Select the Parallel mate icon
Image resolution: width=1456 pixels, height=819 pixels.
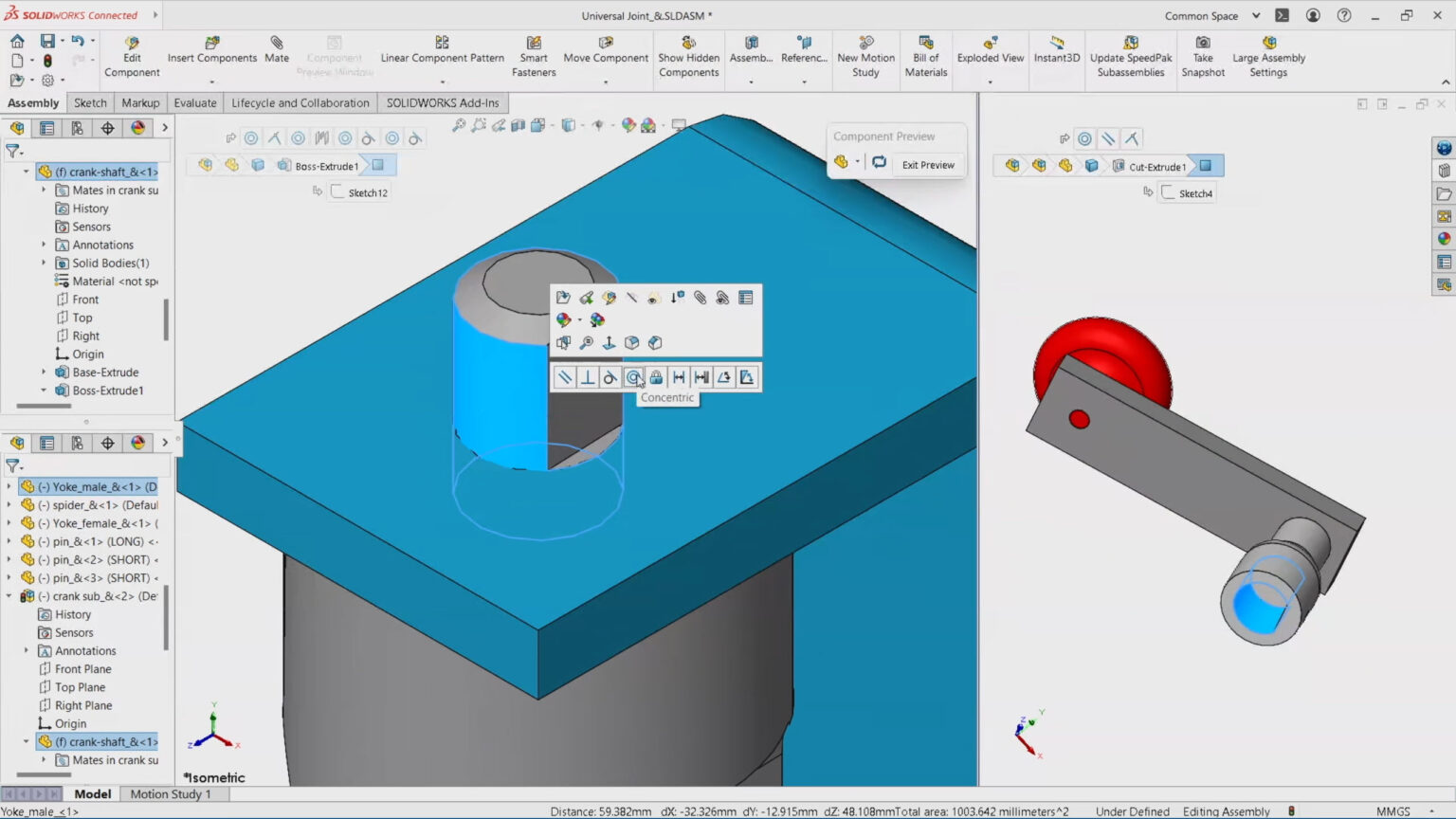tap(564, 376)
